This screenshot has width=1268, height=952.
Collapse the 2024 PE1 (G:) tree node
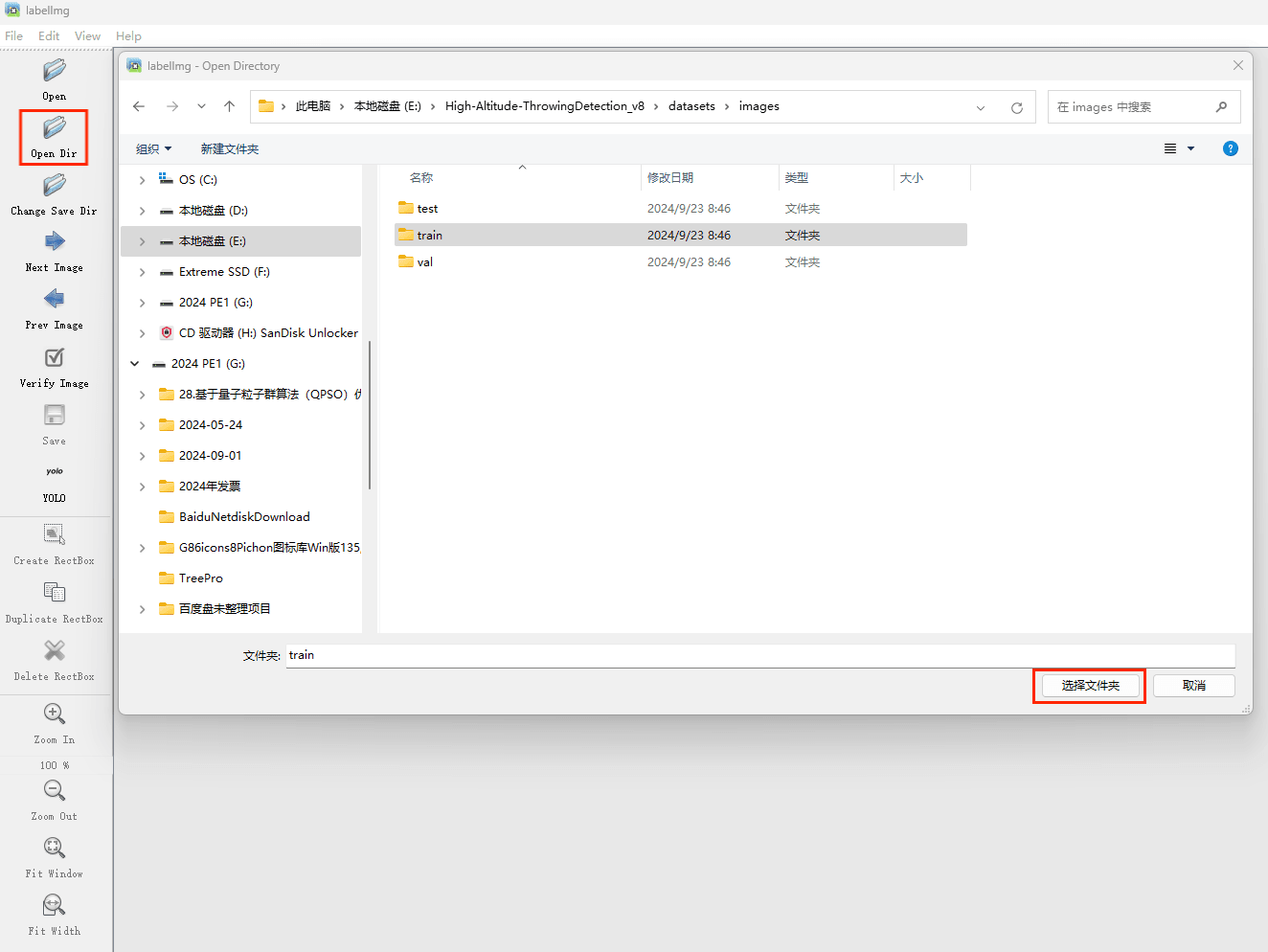135,364
